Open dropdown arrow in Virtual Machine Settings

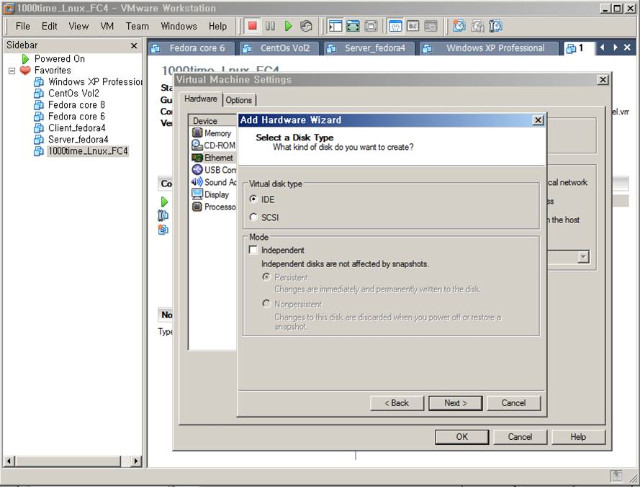pyautogui.click(x=583, y=257)
